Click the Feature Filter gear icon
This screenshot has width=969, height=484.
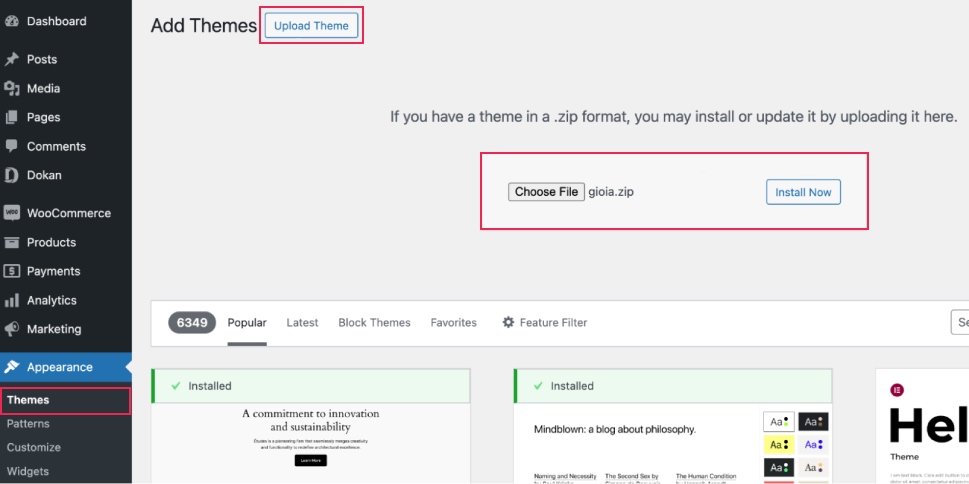(x=508, y=322)
